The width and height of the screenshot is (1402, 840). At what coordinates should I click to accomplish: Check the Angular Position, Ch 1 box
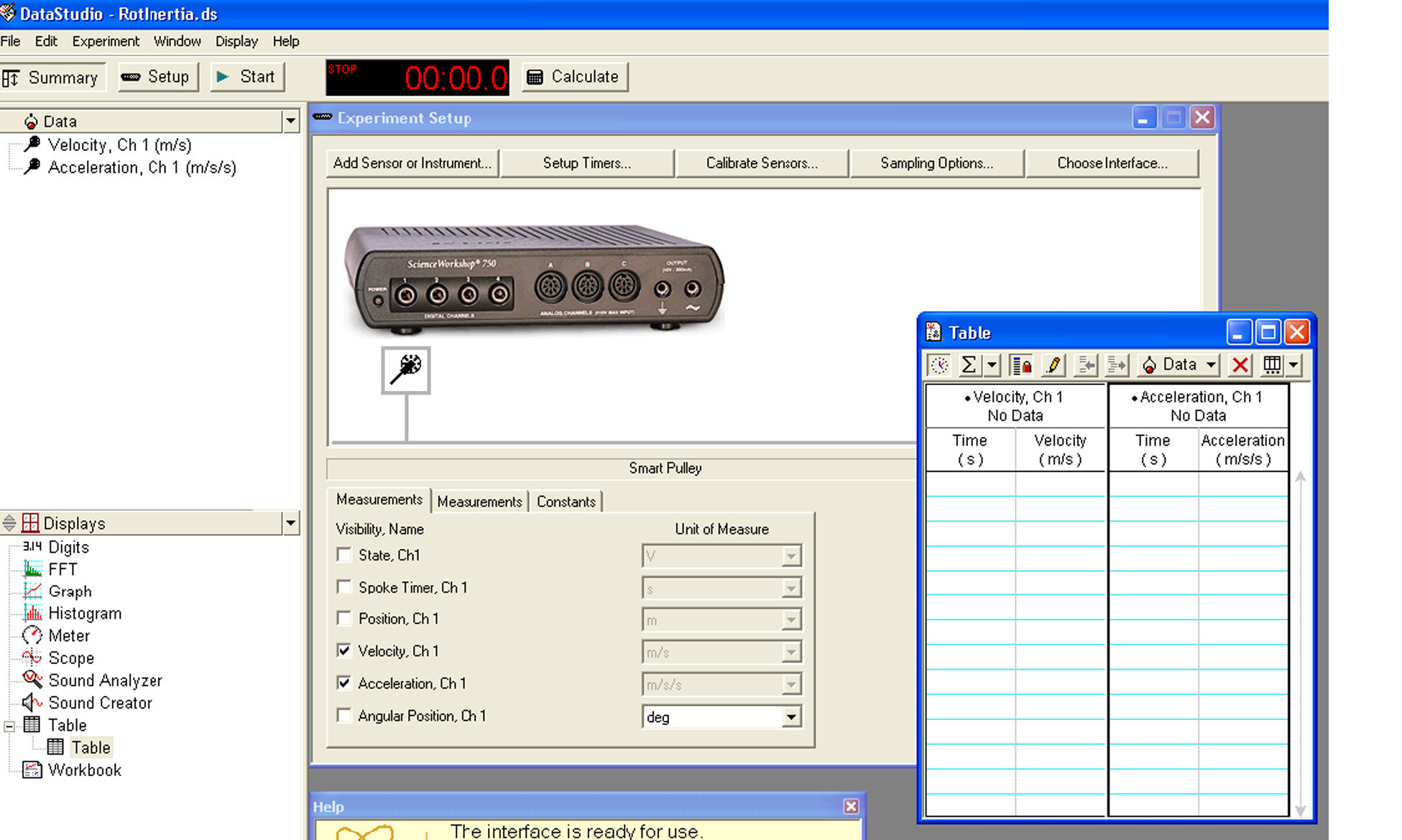(344, 716)
